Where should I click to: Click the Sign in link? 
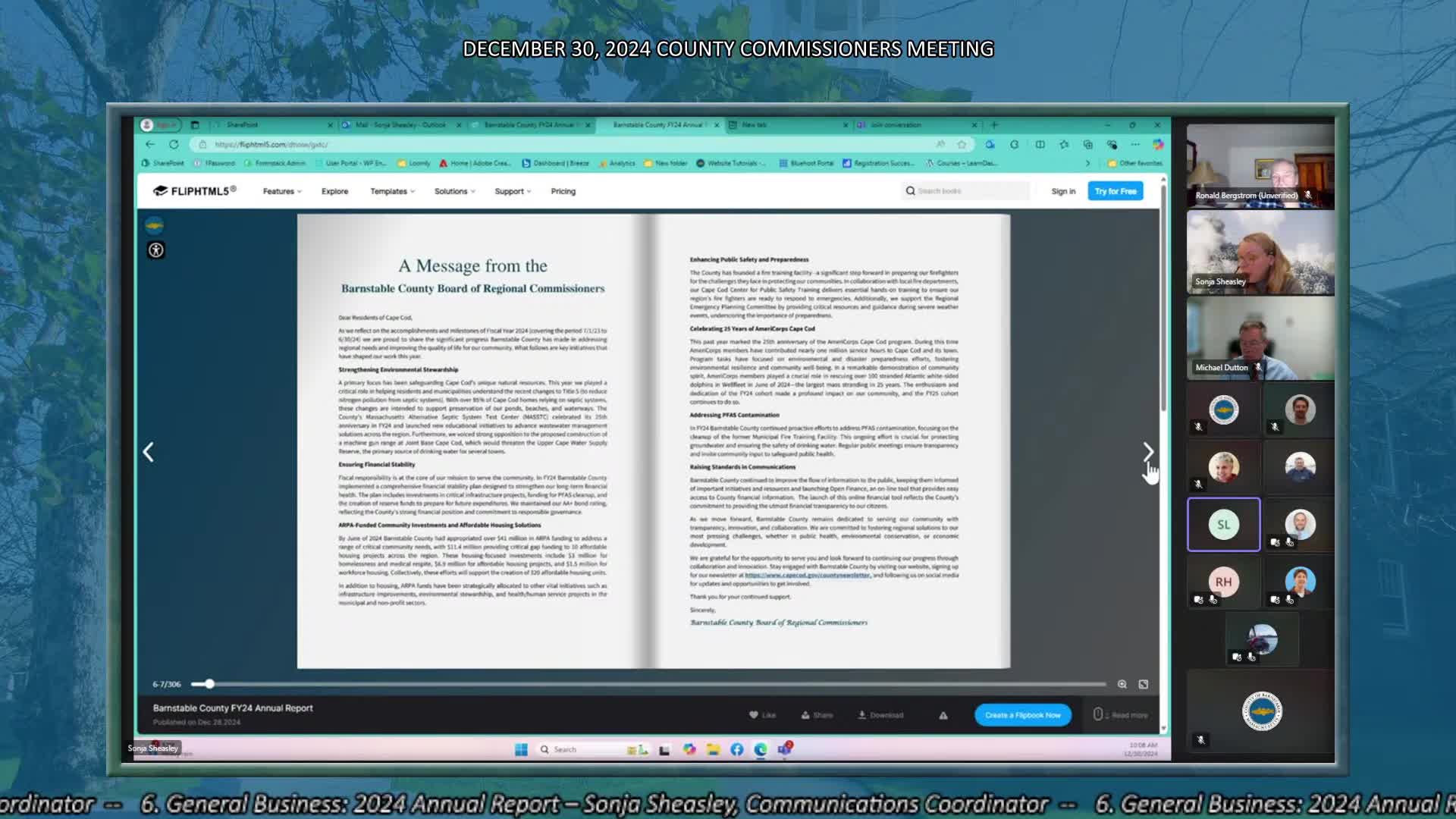tap(1063, 191)
